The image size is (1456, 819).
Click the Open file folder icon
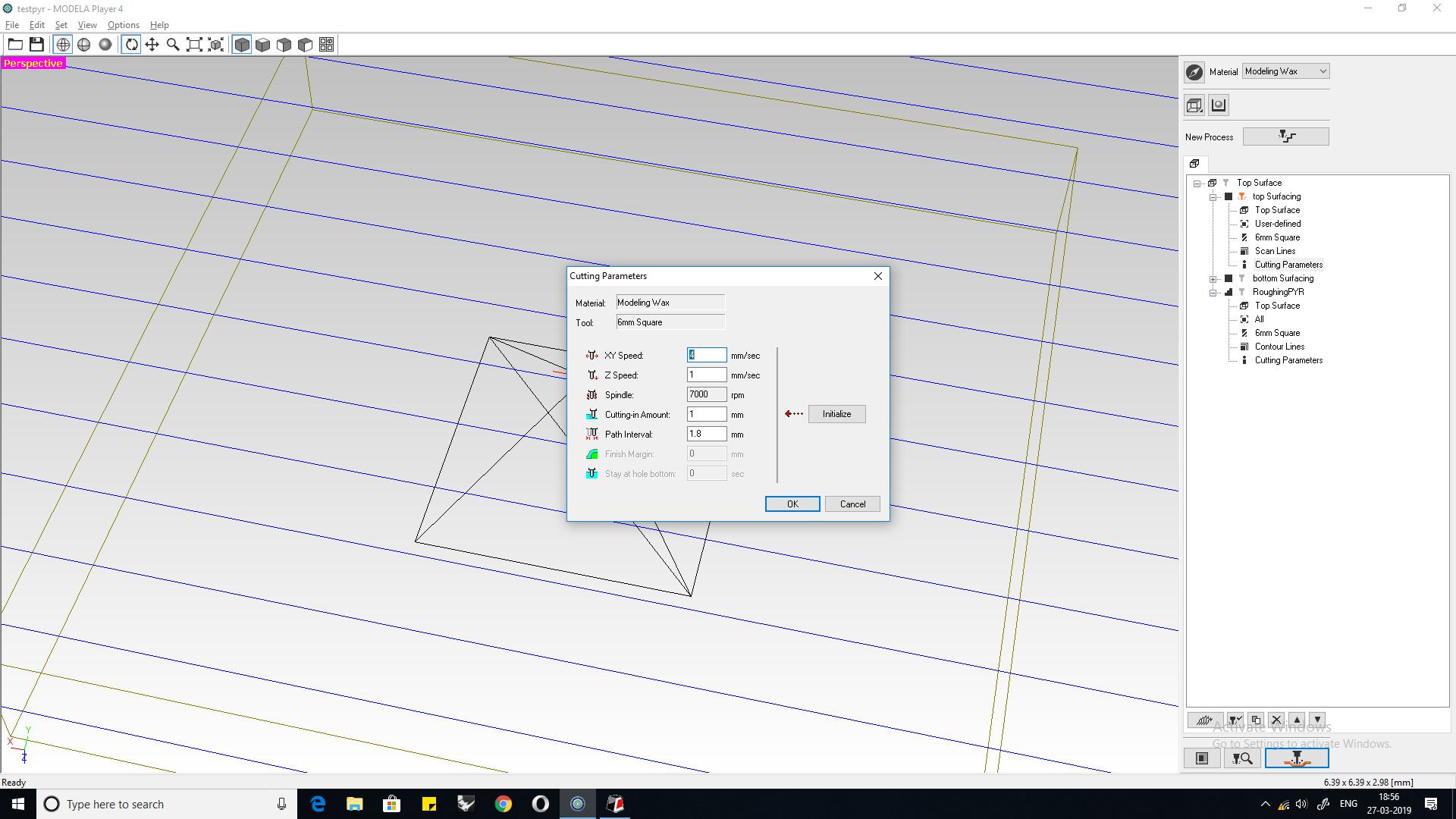(15, 45)
